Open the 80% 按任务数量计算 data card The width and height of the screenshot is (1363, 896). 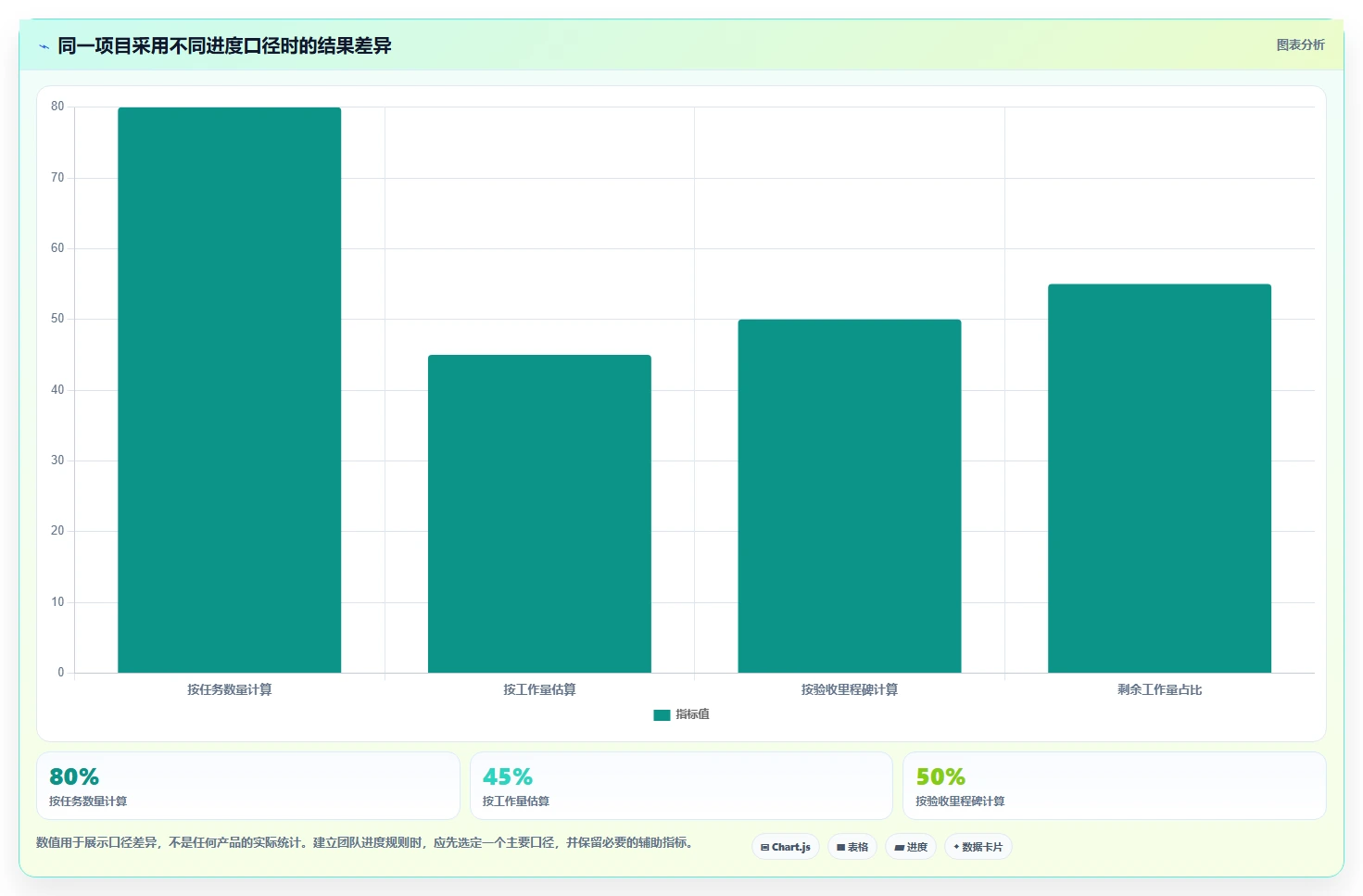point(247,786)
